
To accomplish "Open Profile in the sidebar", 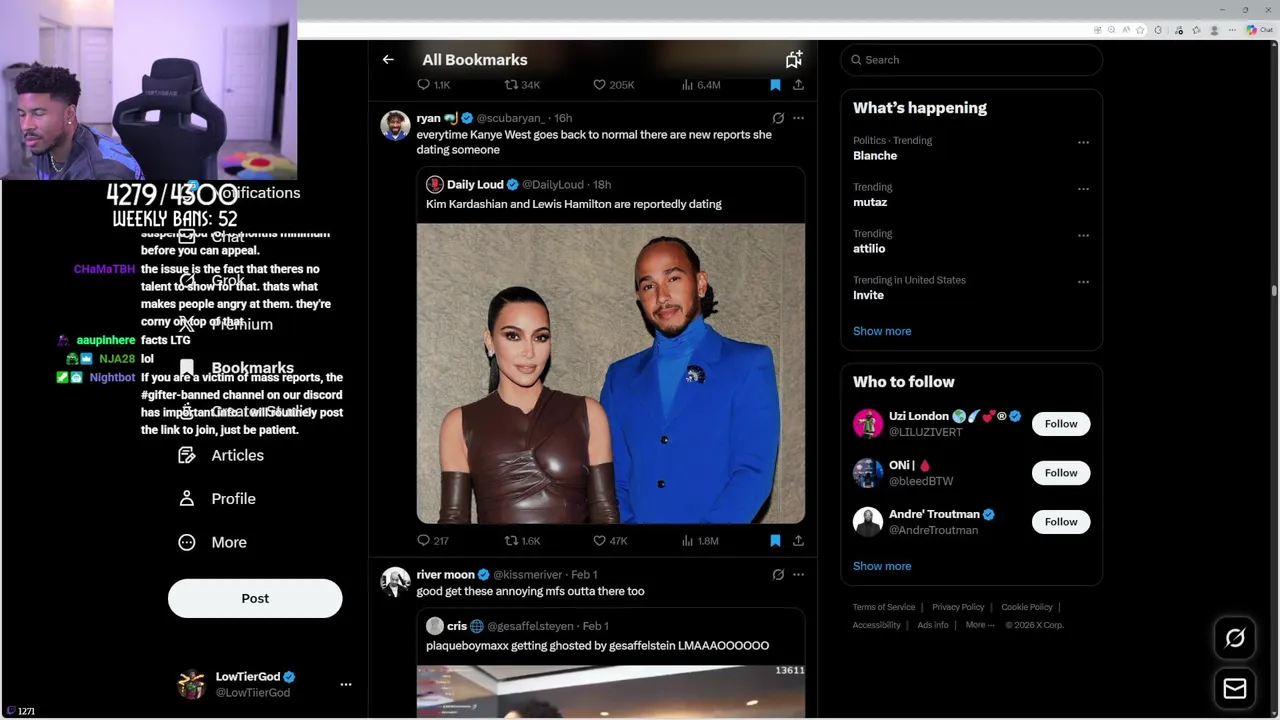I will [x=217, y=499].
